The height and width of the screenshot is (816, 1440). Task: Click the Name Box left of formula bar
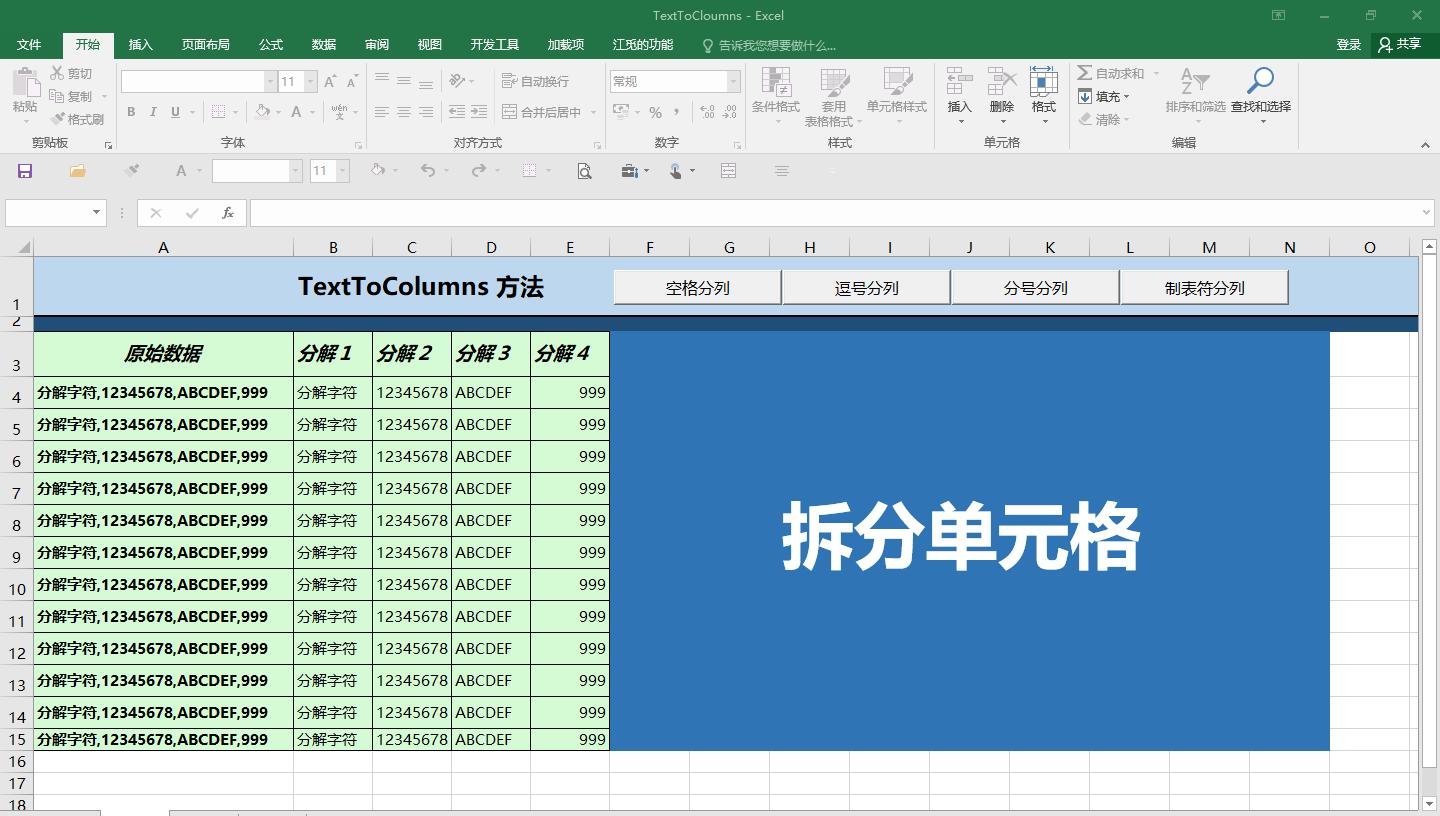50,212
